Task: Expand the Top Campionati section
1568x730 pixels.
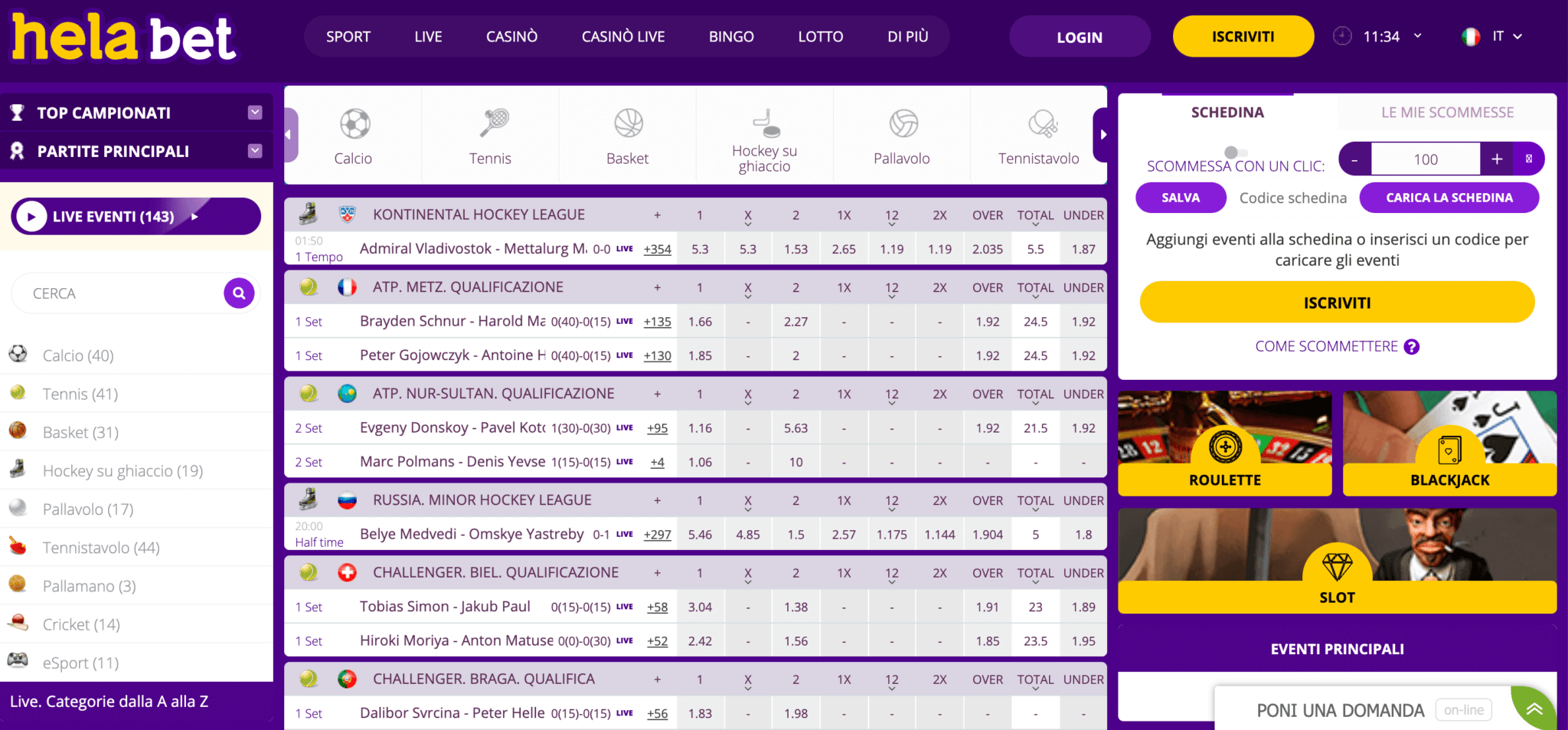Action: pos(255,113)
